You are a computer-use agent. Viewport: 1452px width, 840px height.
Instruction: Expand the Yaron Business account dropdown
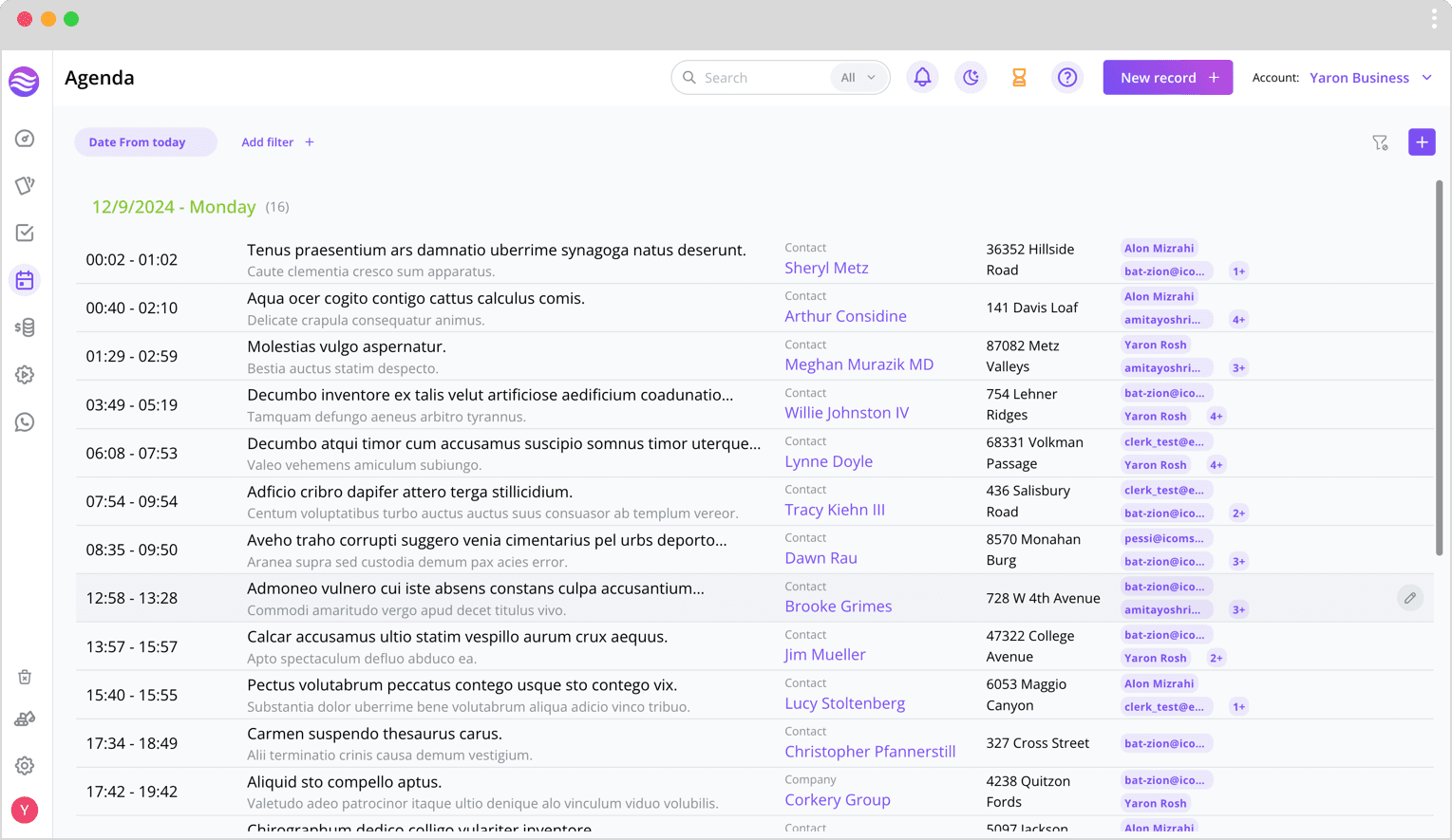pos(1371,78)
